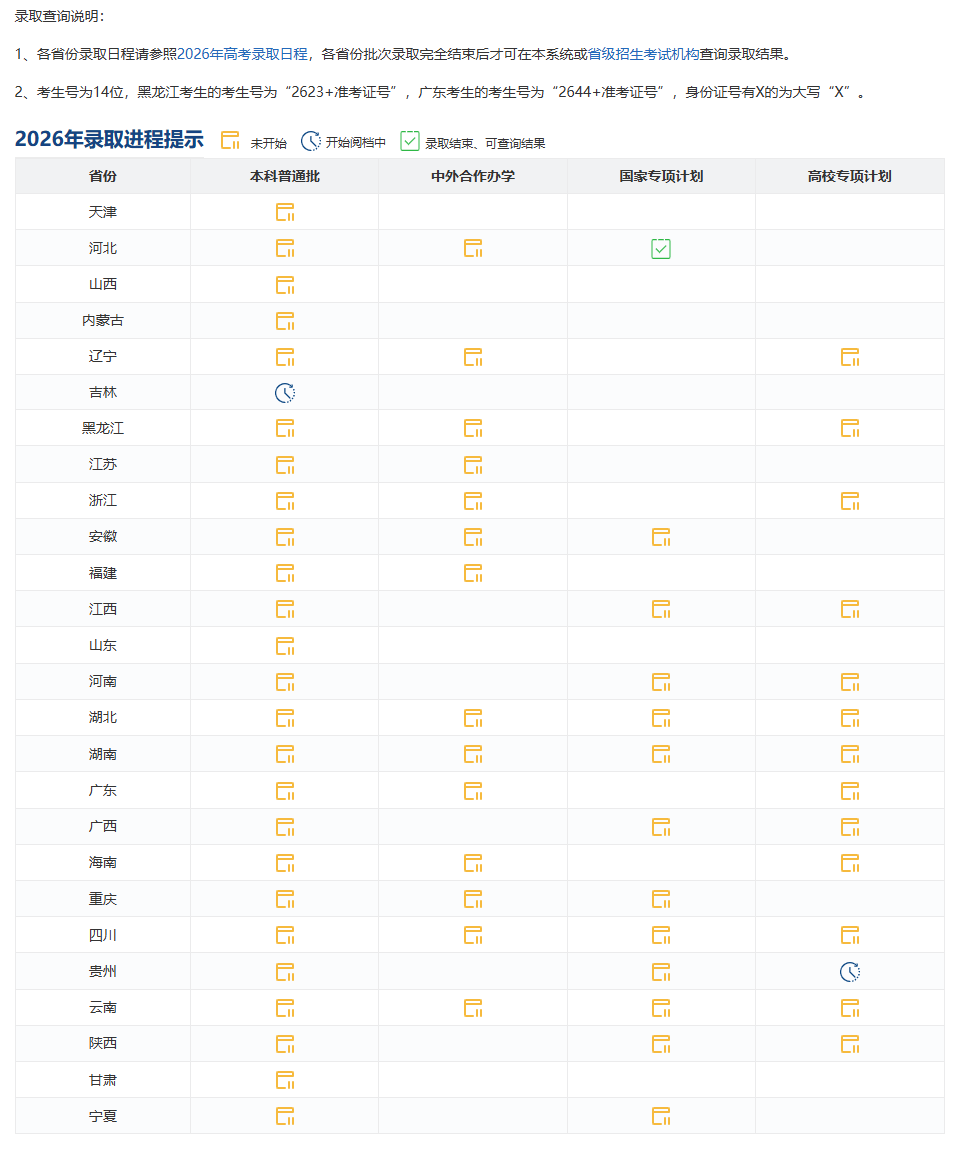Click legend label 开始阅档中
The image size is (957, 1166).
point(355,143)
